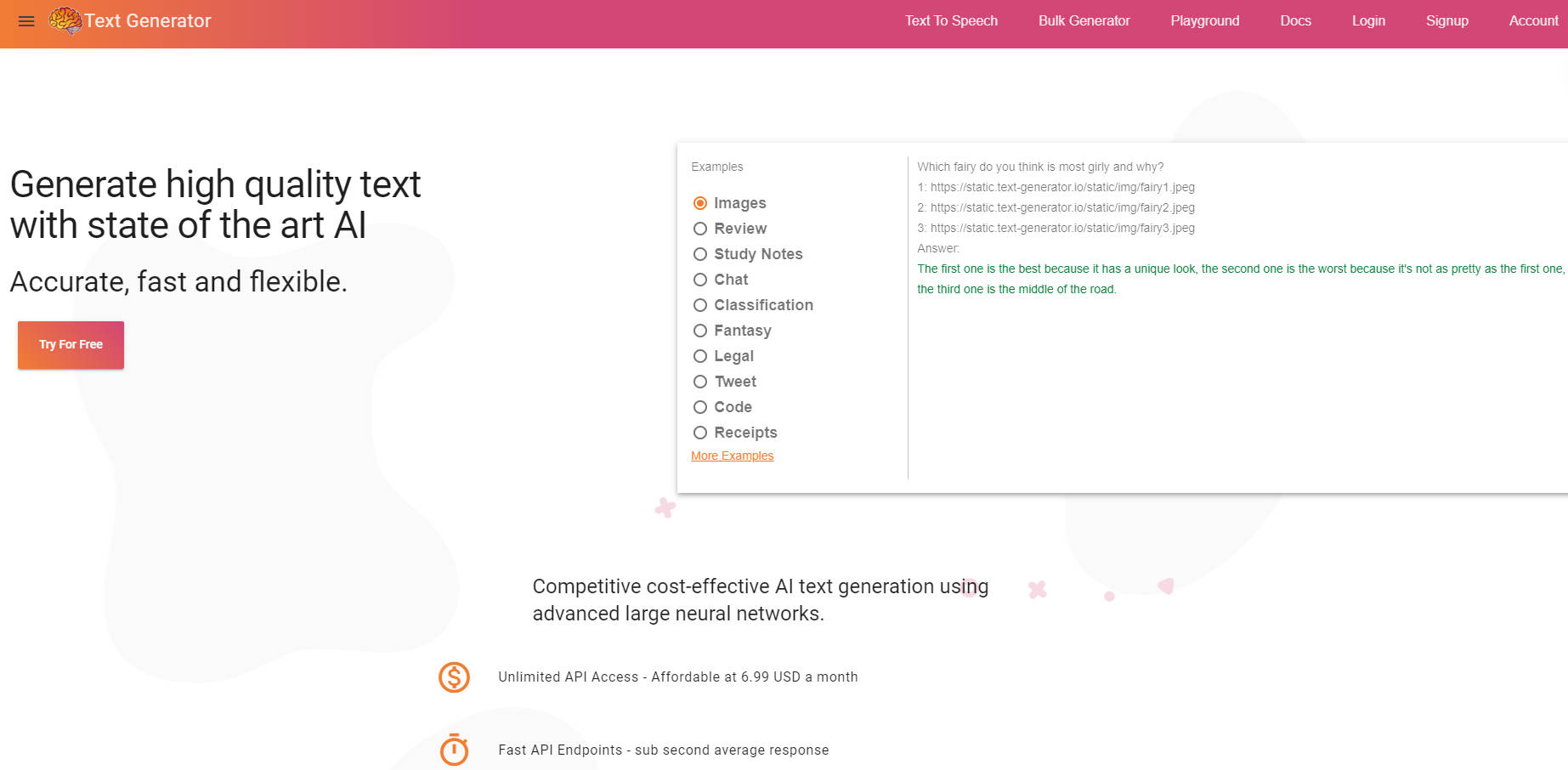Click the Signup link in header

[1446, 21]
